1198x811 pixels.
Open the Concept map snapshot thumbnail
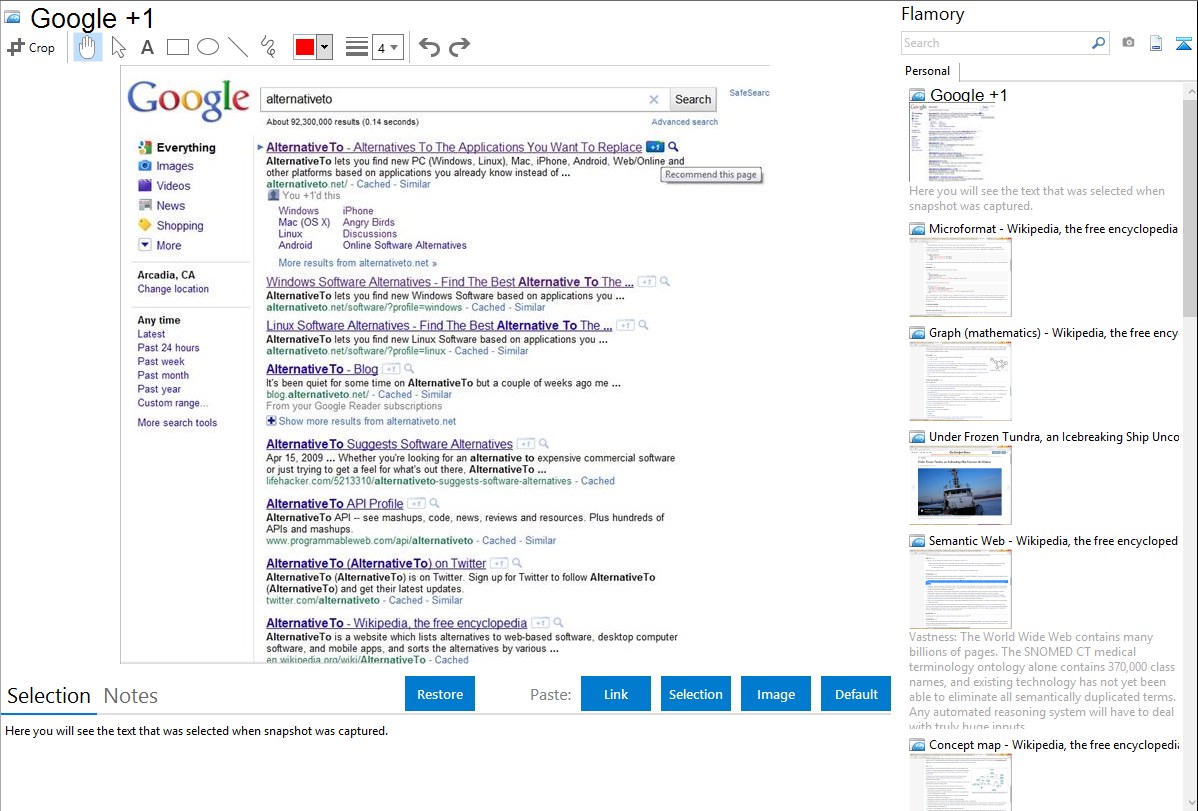click(960, 782)
